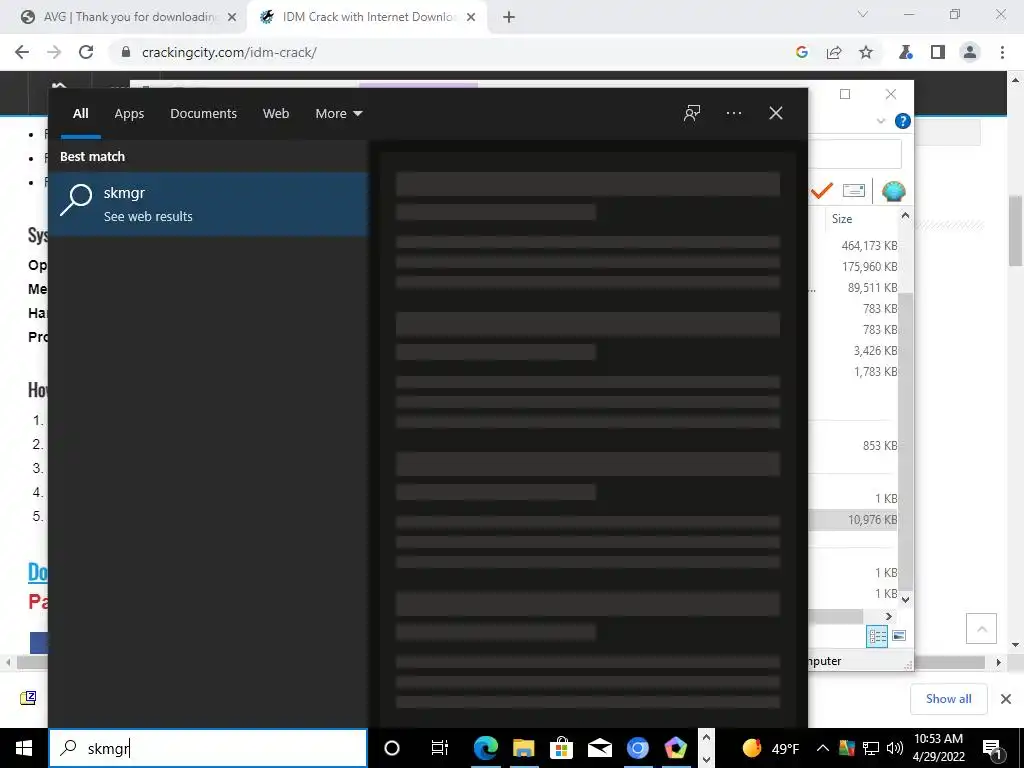Open File Explorer from taskbar
Viewport: 1024px width, 768px height.
(523, 748)
